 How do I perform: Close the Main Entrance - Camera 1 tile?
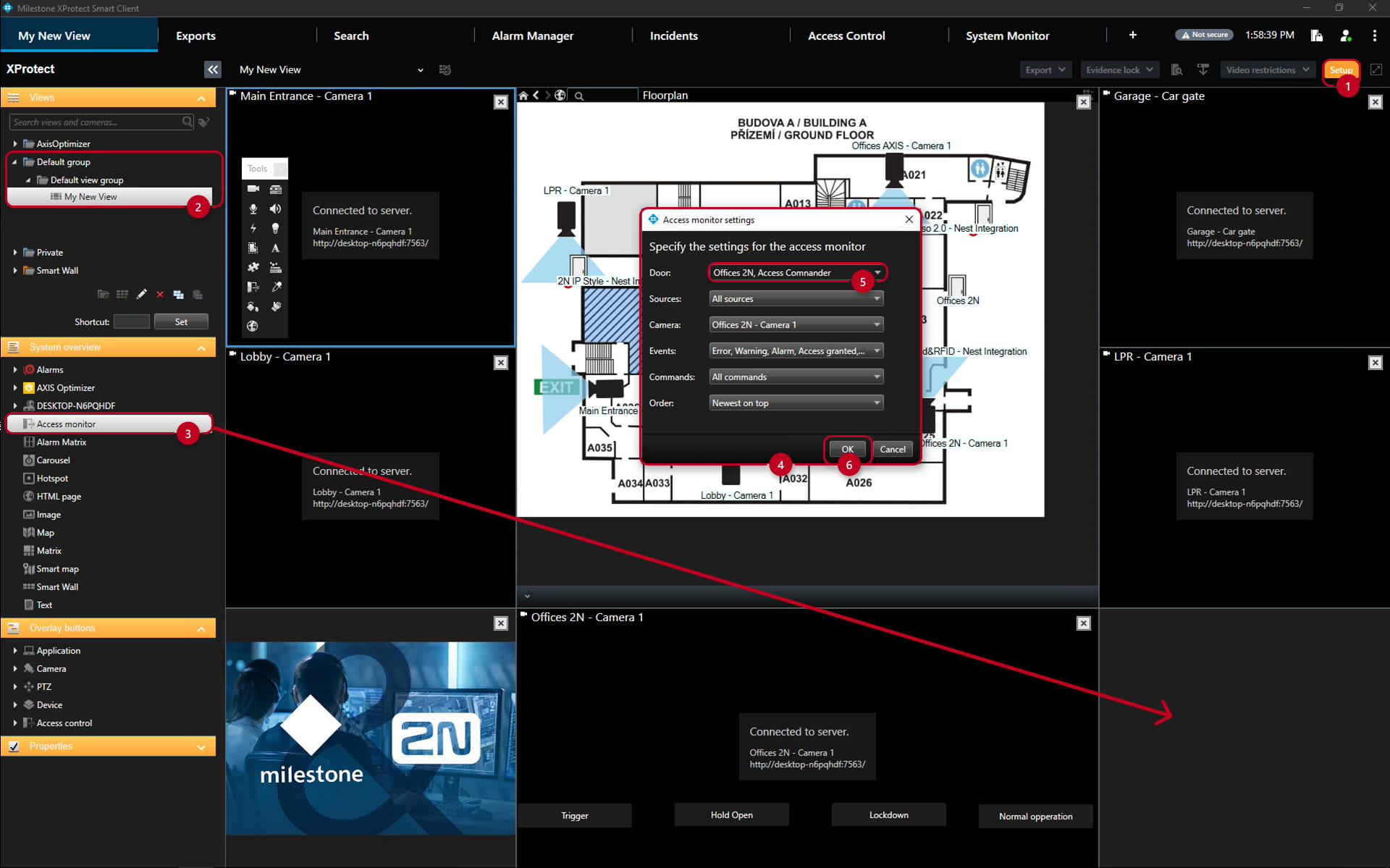click(500, 102)
